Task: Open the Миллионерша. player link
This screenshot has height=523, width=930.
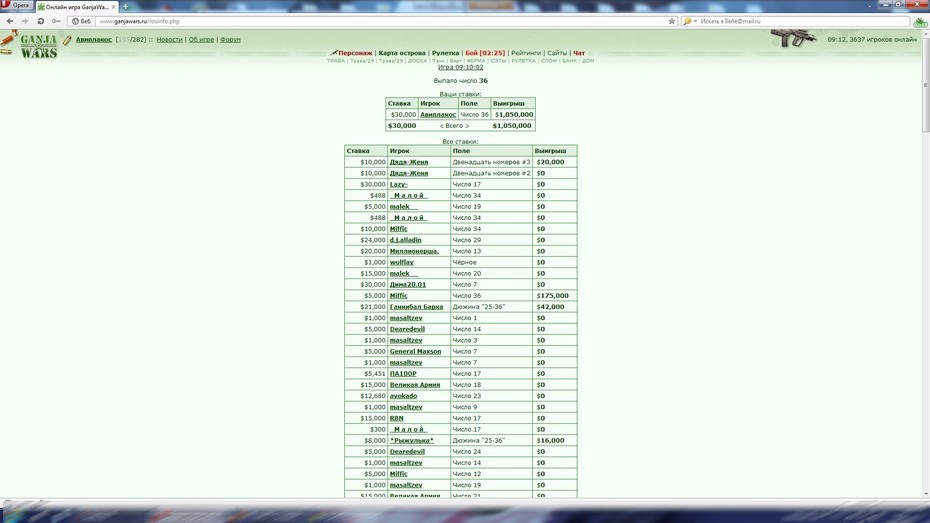Action: coord(414,251)
